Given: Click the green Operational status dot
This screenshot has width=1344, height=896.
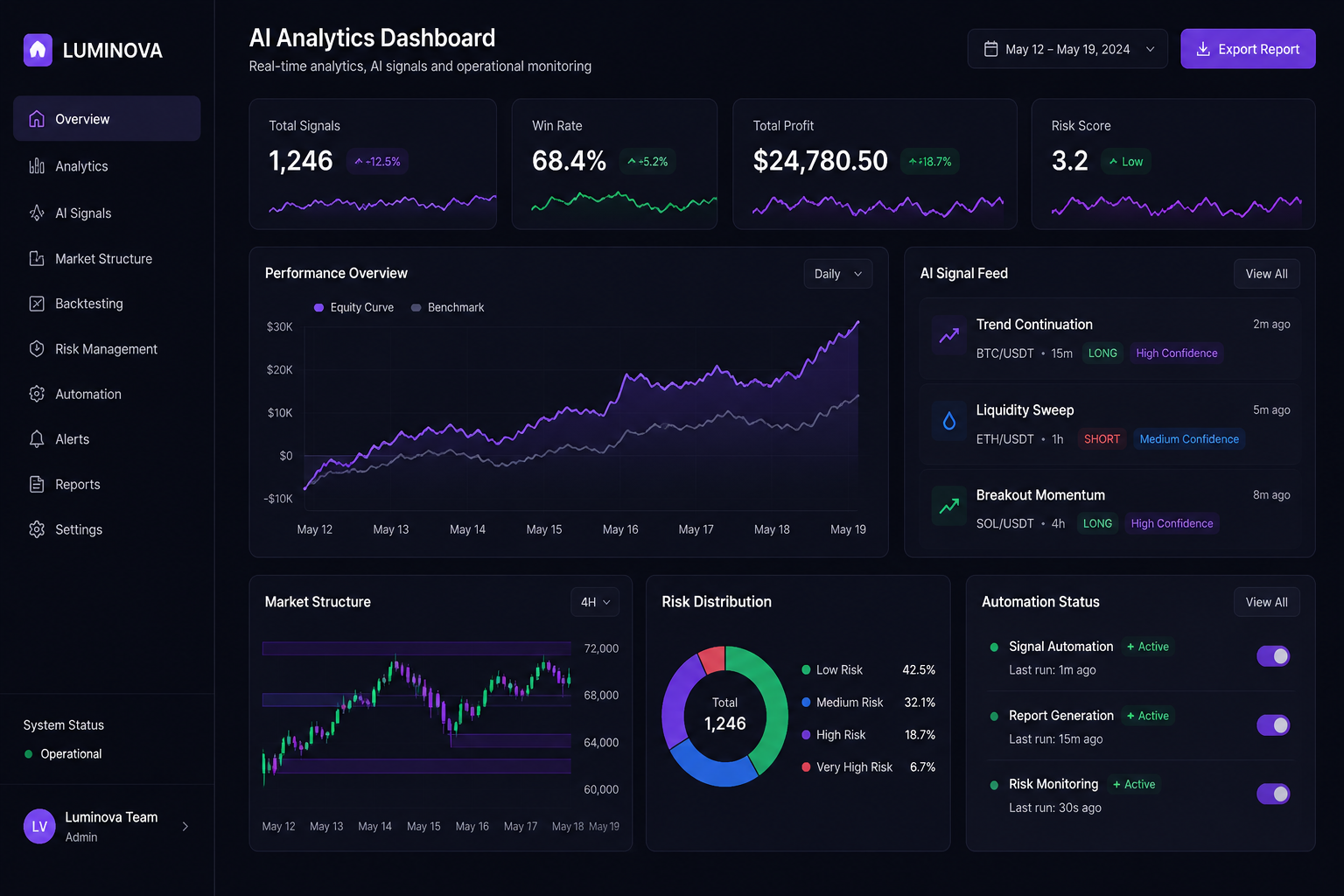Looking at the screenshot, I should [x=29, y=753].
